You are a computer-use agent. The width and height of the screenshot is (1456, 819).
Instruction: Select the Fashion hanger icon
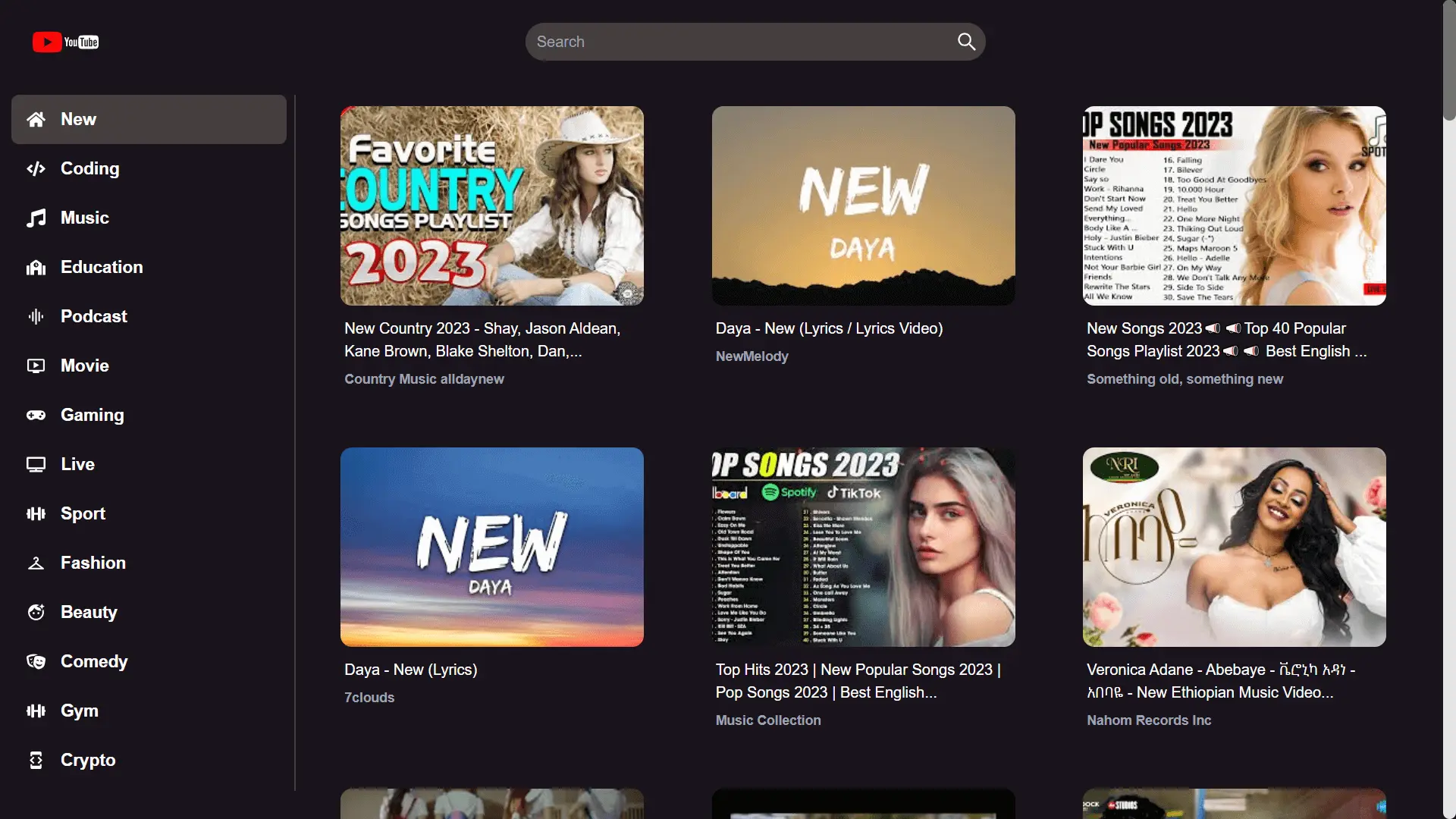[36, 563]
